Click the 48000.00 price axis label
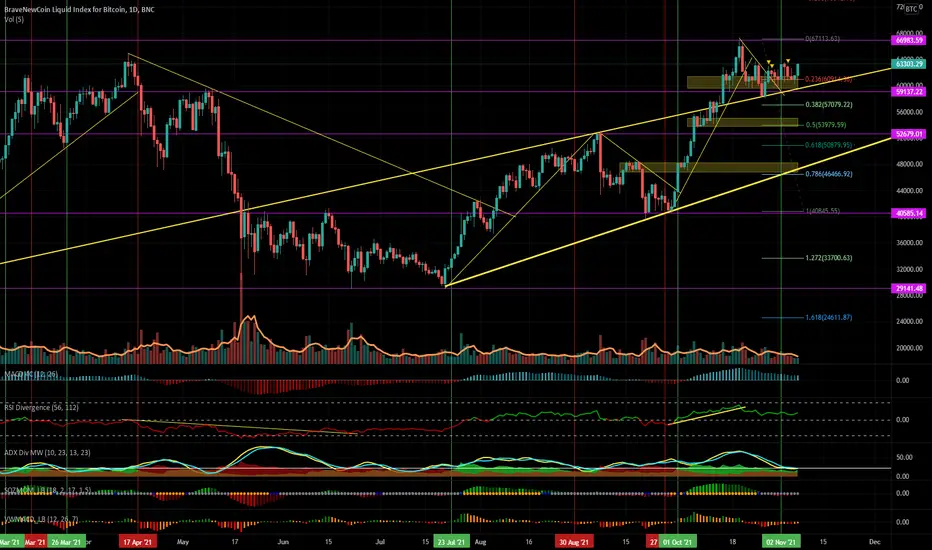The image size is (932, 550). [x=909, y=164]
